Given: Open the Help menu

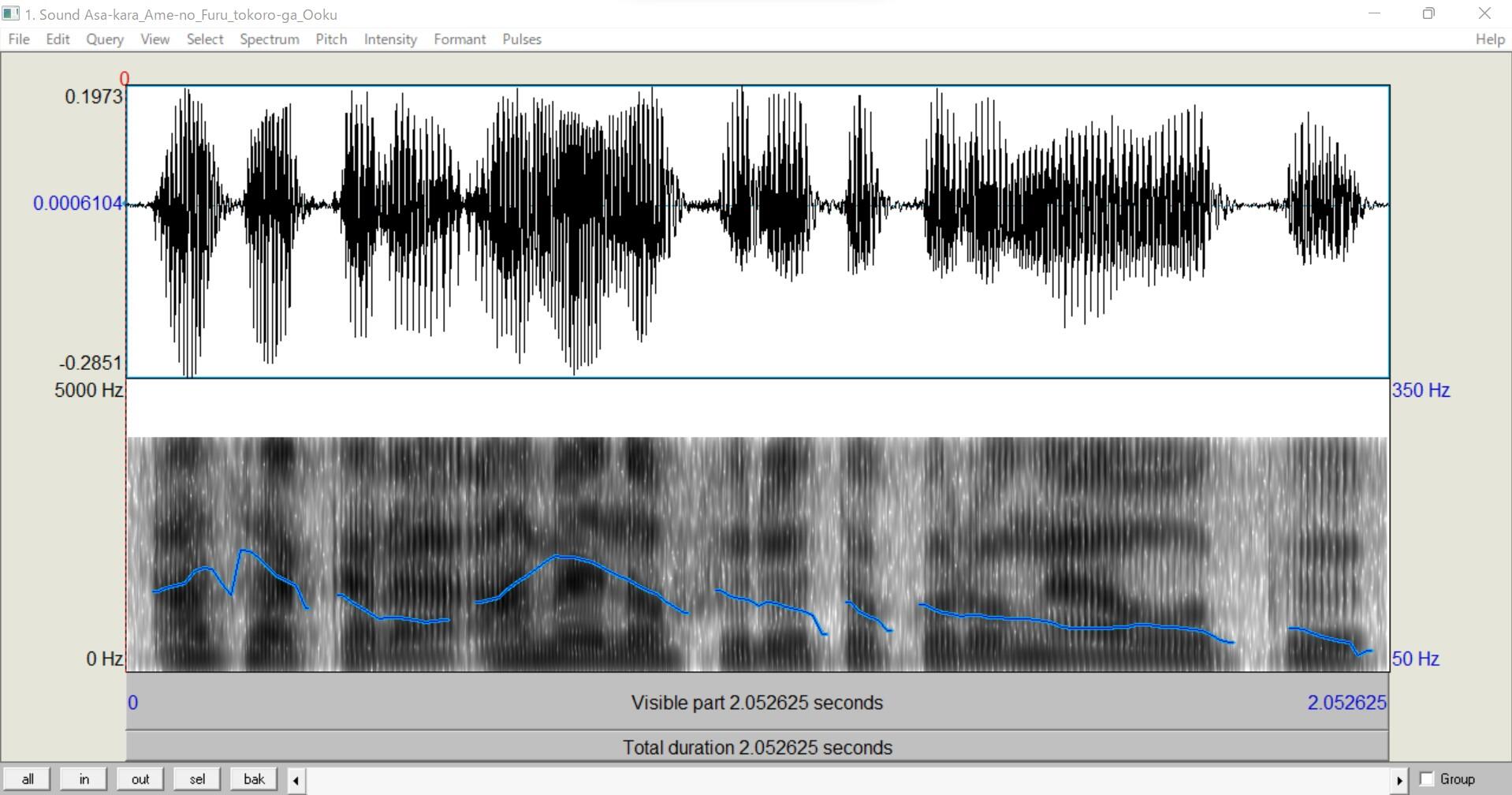Looking at the screenshot, I should [1490, 39].
